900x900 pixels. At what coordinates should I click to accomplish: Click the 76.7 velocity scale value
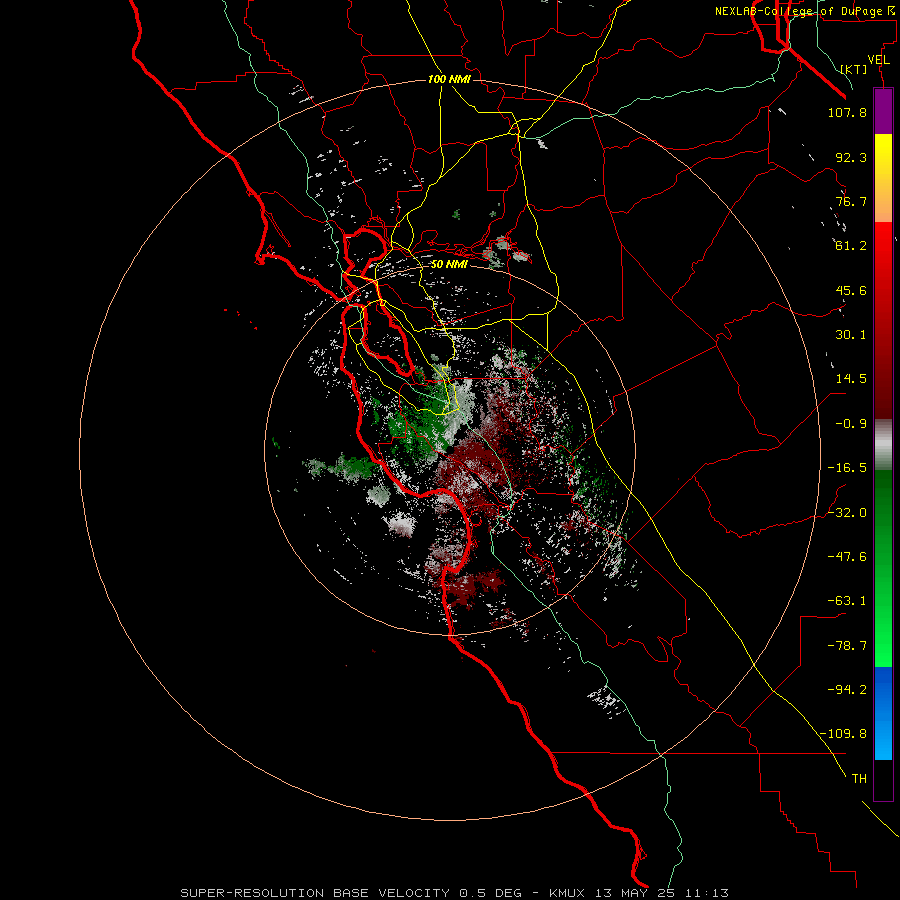pyautogui.click(x=851, y=201)
